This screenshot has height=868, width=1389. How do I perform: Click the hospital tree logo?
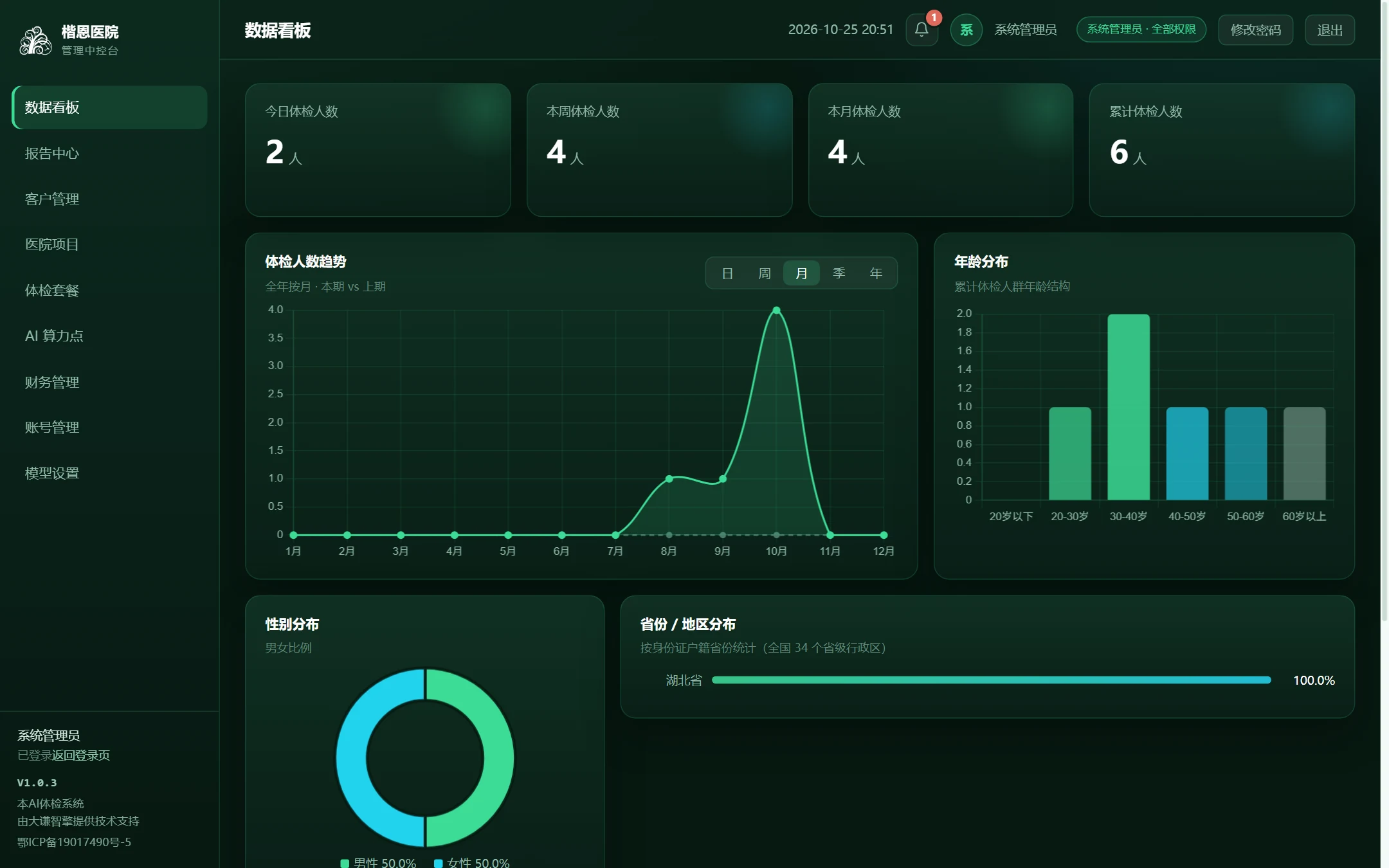coord(35,40)
